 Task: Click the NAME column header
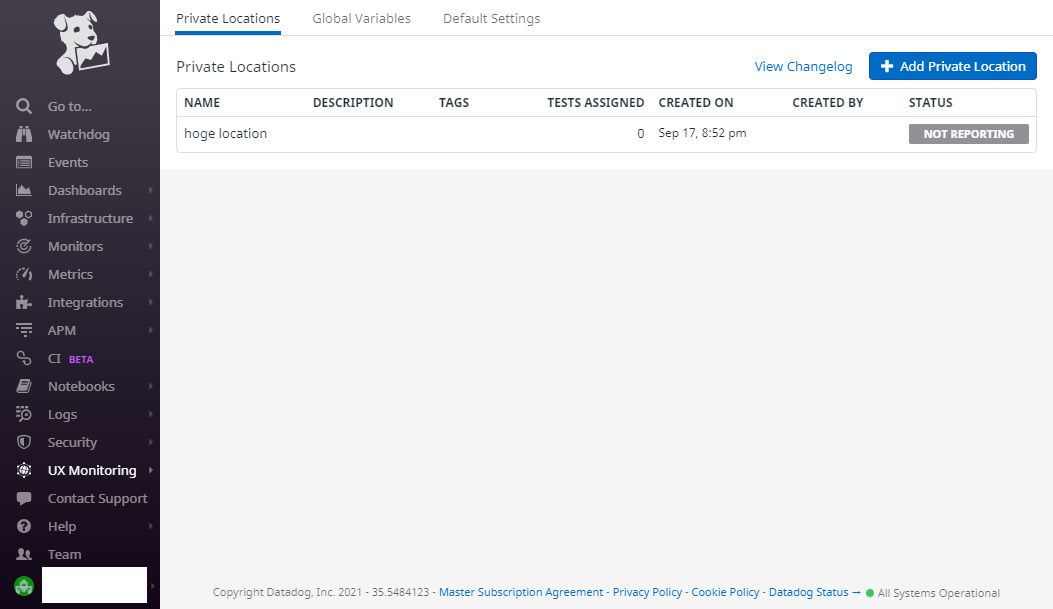[202, 103]
